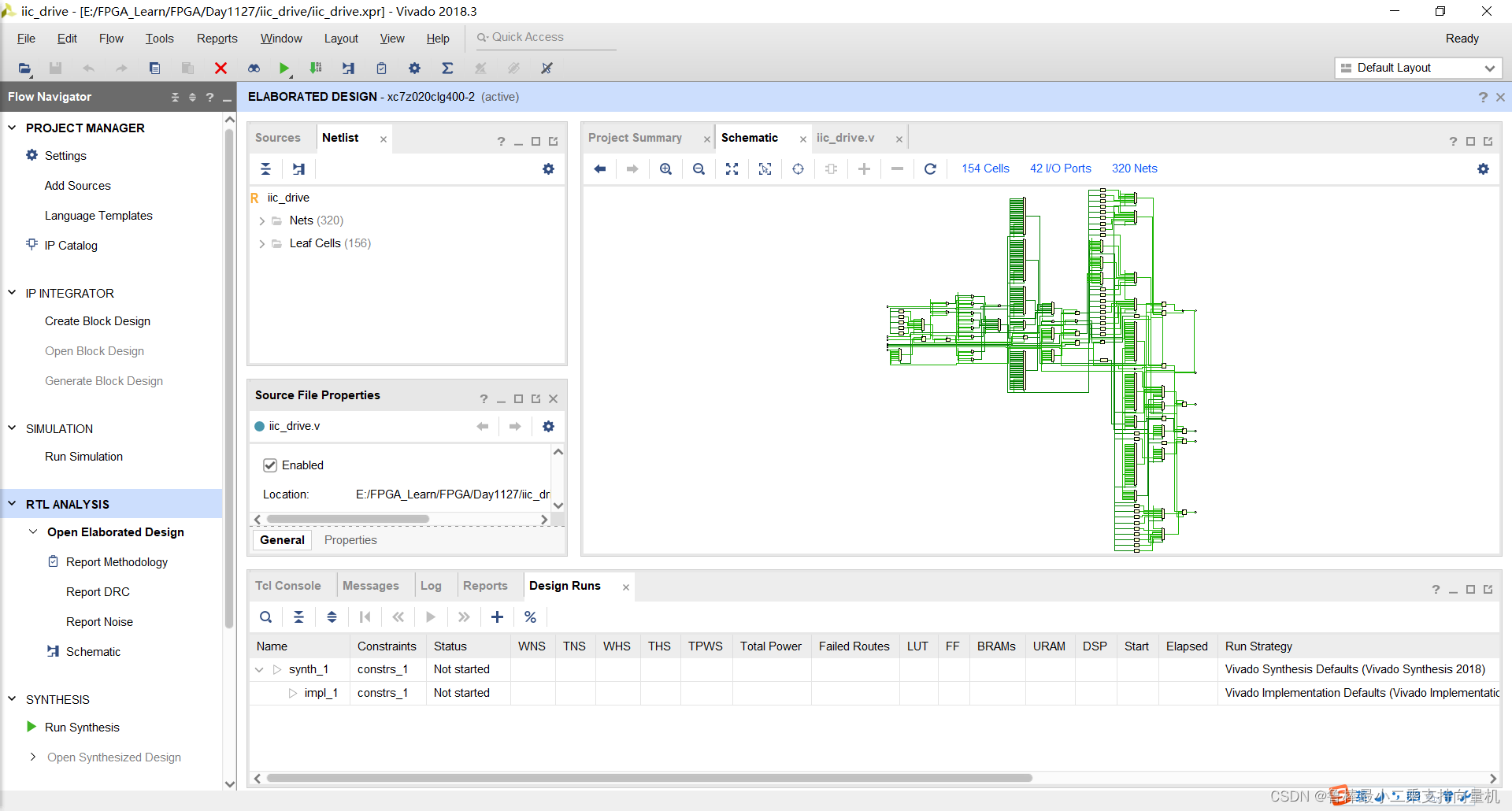Open schematic settings gear
Image resolution: width=1512 pixels, height=811 pixels.
point(1483,168)
